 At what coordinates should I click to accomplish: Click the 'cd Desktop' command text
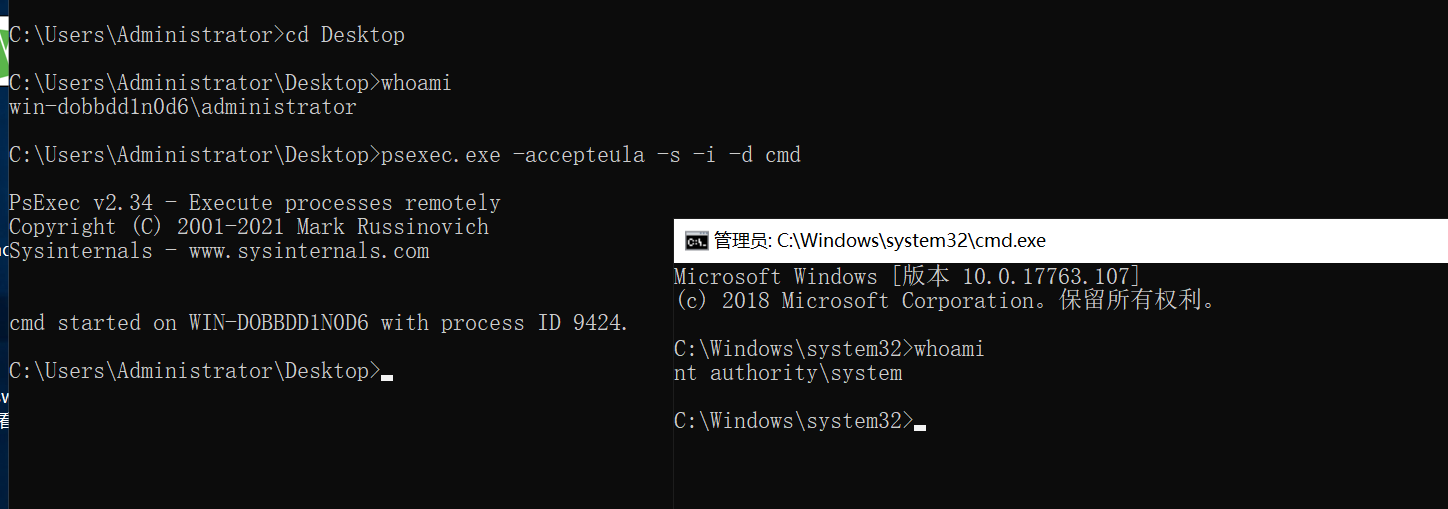pyautogui.click(x=345, y=35)
